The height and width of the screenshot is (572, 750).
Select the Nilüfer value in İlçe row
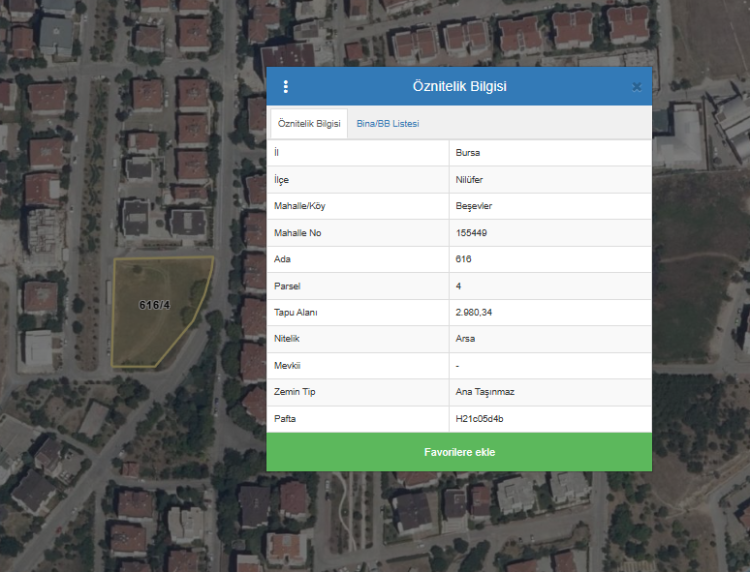pos(469,180)
